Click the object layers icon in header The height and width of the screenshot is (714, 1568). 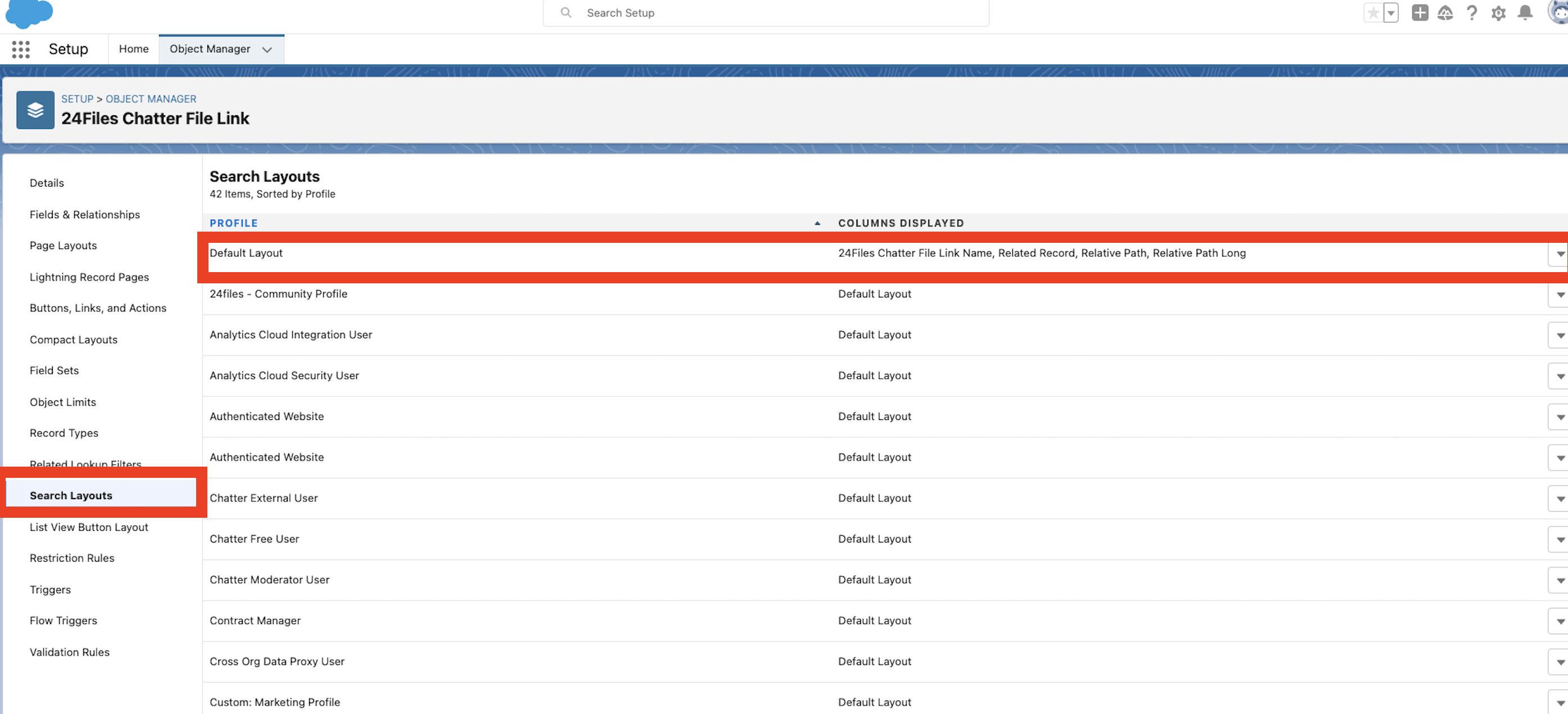35,110
